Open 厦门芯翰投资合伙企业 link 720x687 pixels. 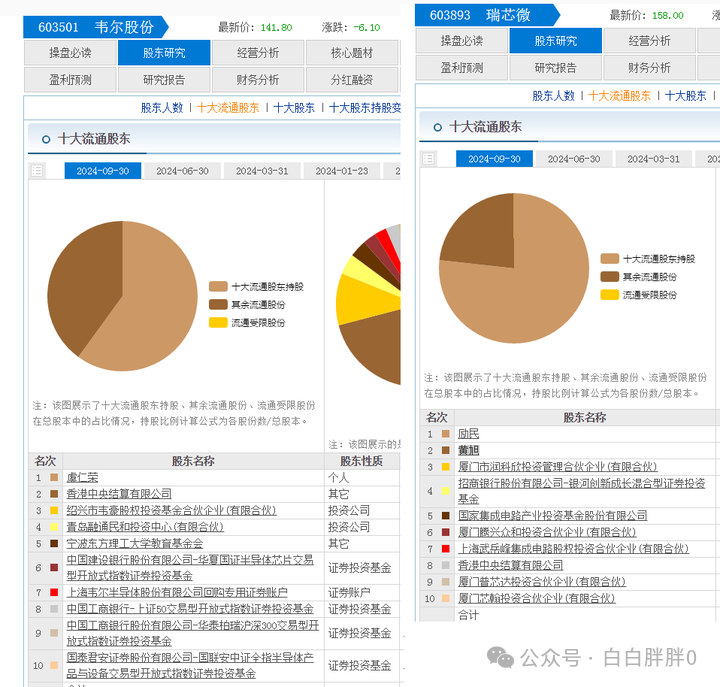[x=536, y=598]
